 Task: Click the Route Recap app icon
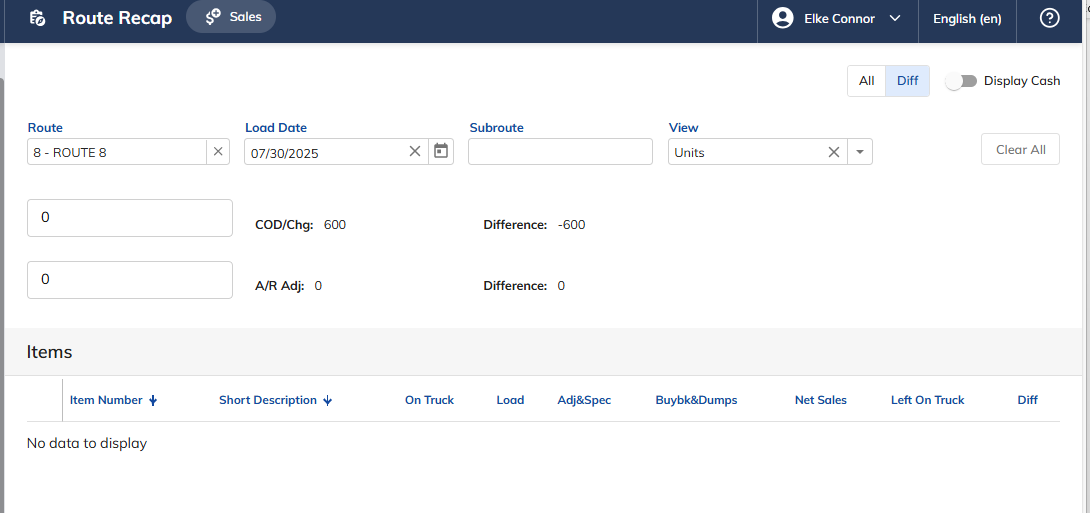coord(38,18)
